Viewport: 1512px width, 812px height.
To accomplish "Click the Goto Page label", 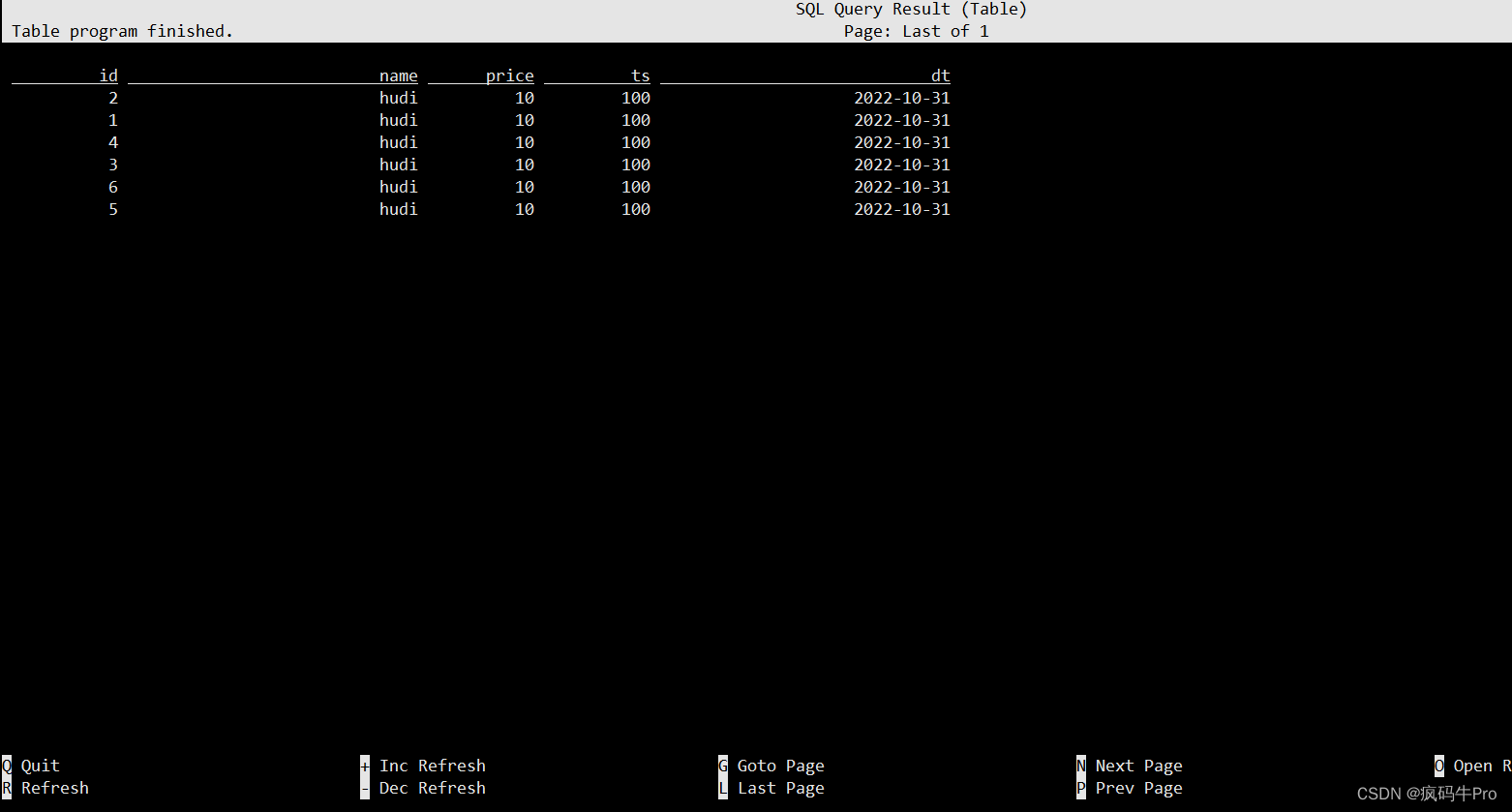I will (780, 765).
